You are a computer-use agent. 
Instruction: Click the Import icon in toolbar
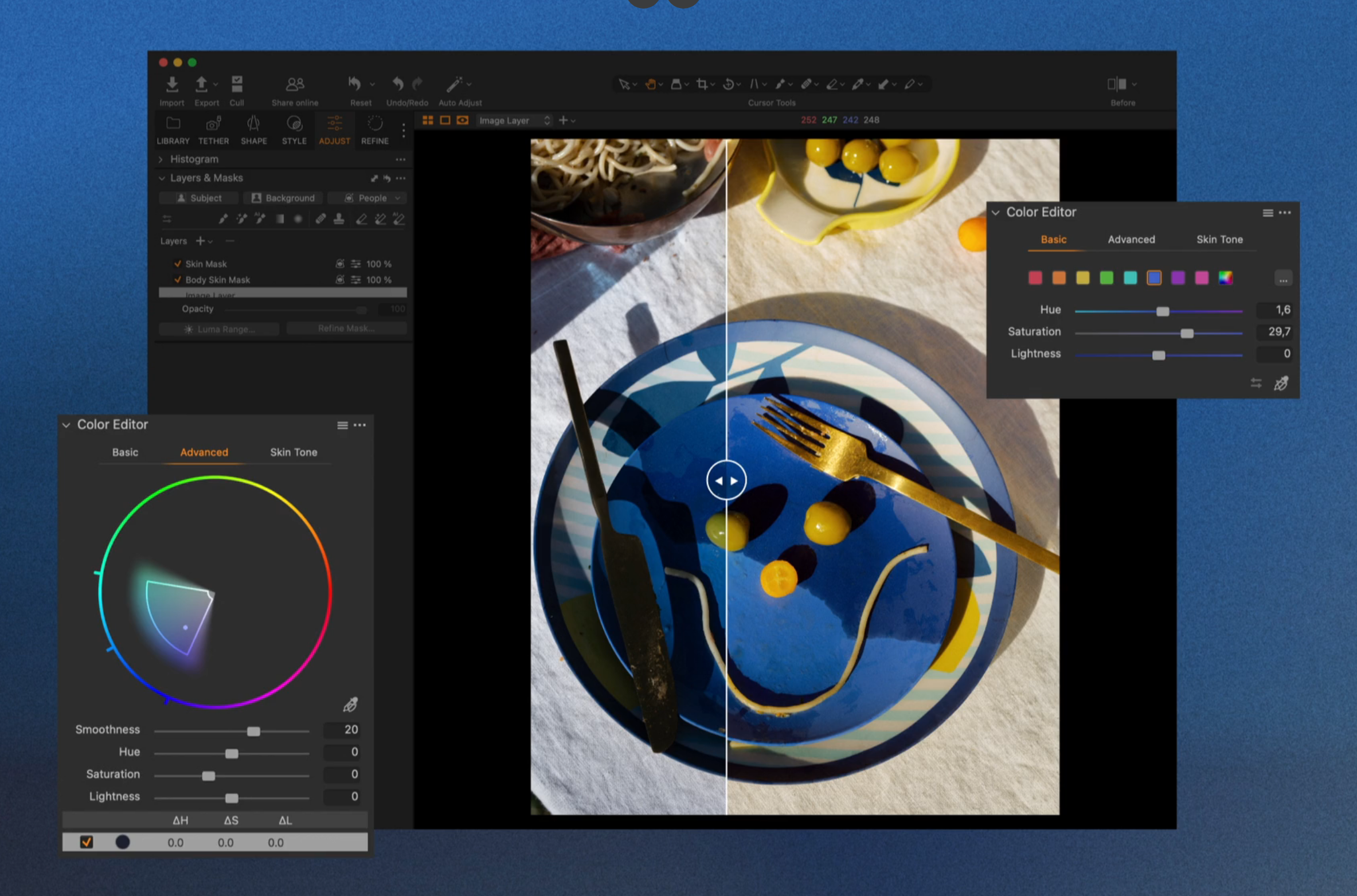tap(171, 85)
